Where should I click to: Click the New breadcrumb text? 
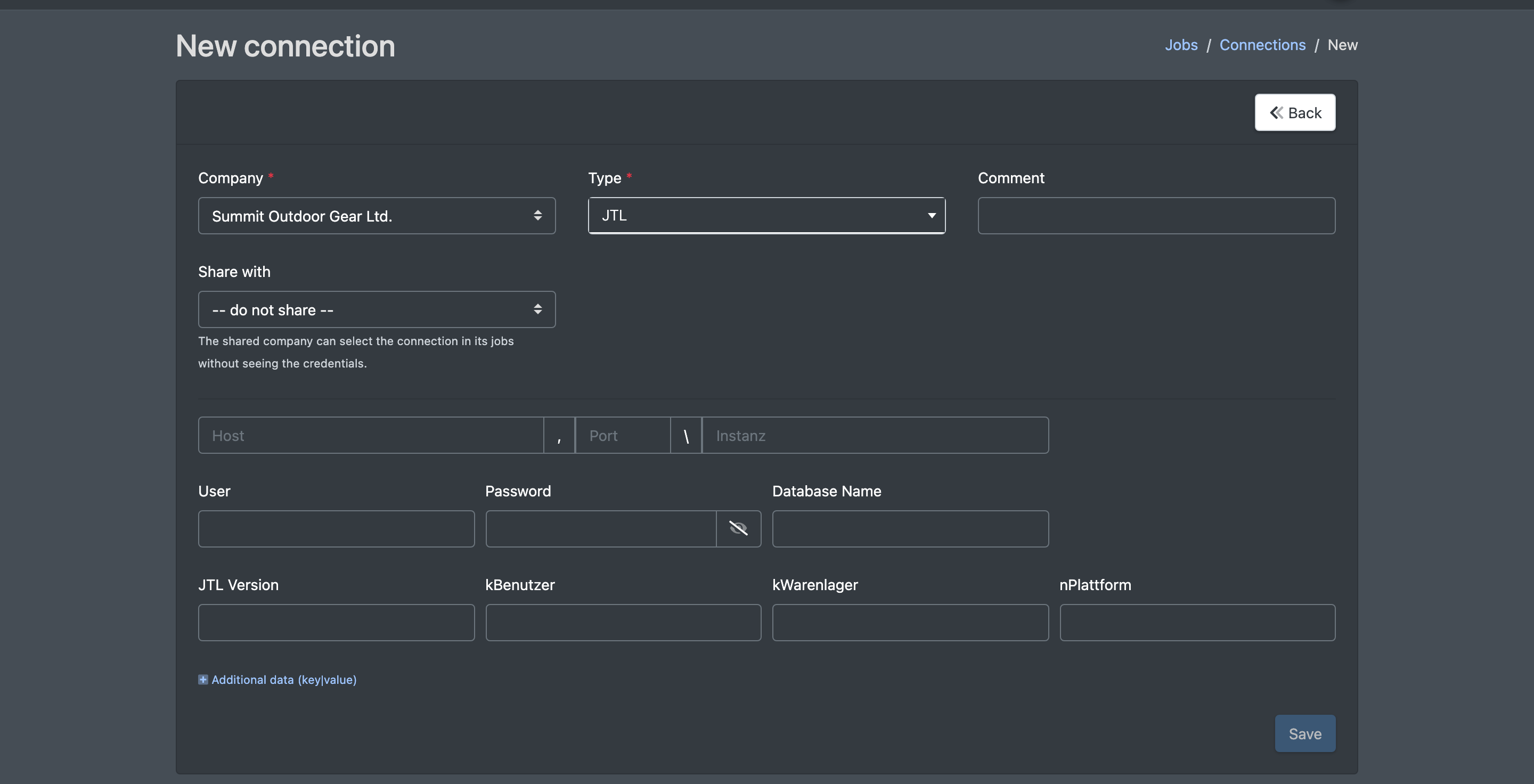click(x=1342, y=45)
